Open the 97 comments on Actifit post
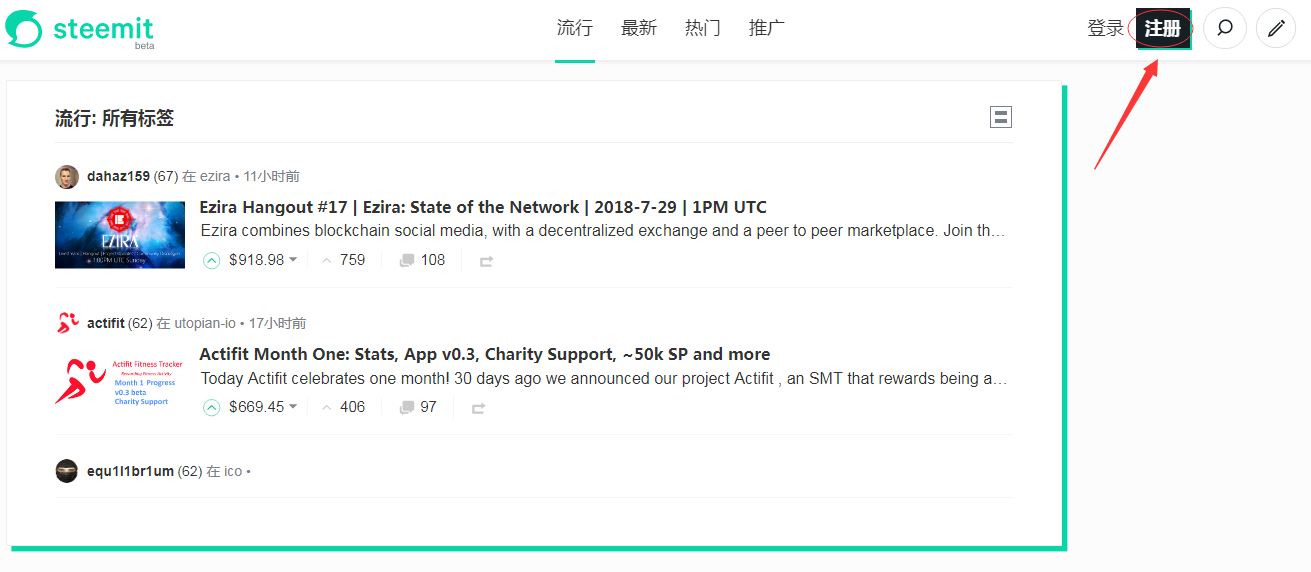 418,407
